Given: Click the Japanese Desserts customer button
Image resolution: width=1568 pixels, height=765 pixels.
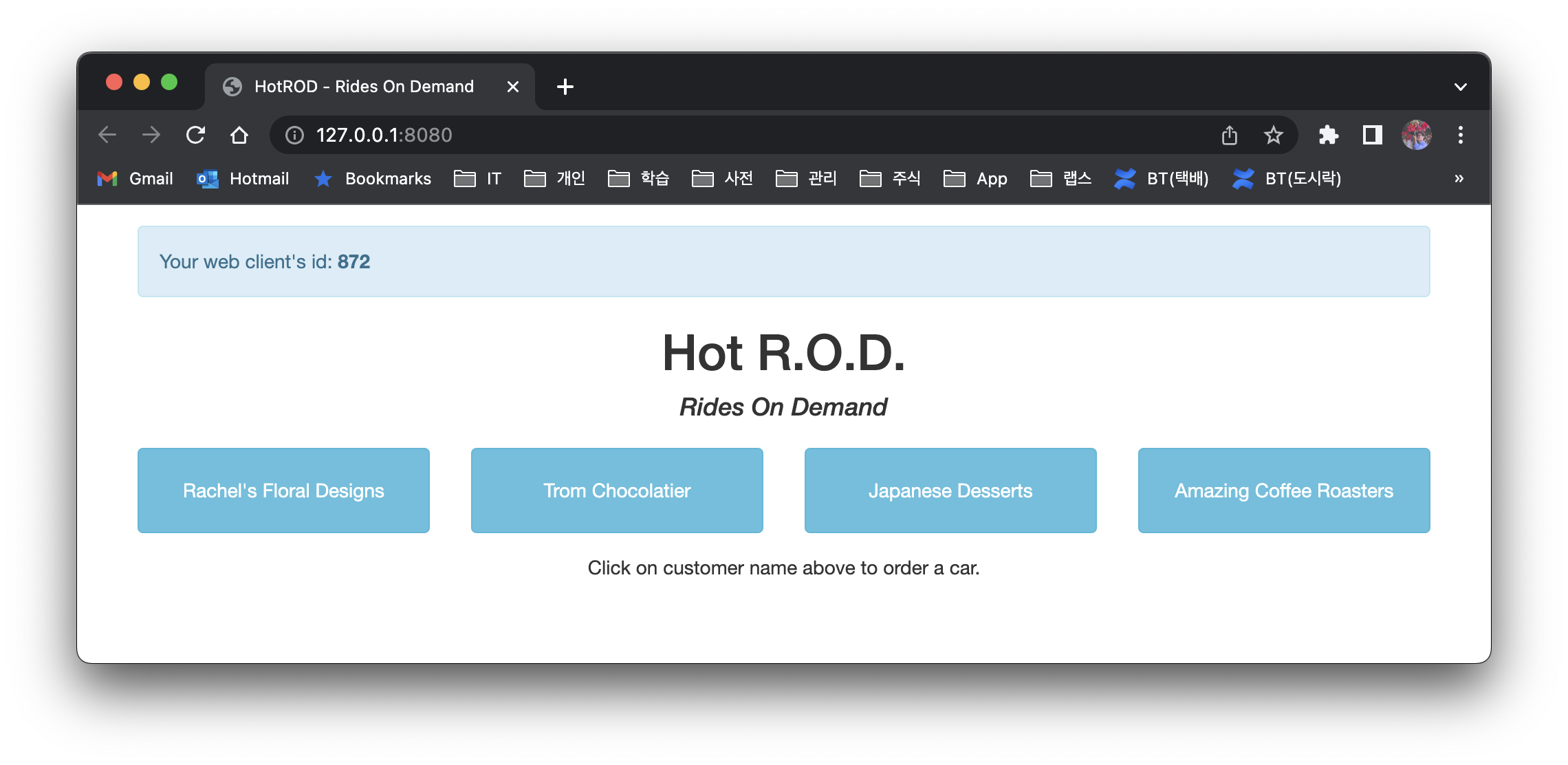Looking at the screenshot, I should [x=950, y=490].
